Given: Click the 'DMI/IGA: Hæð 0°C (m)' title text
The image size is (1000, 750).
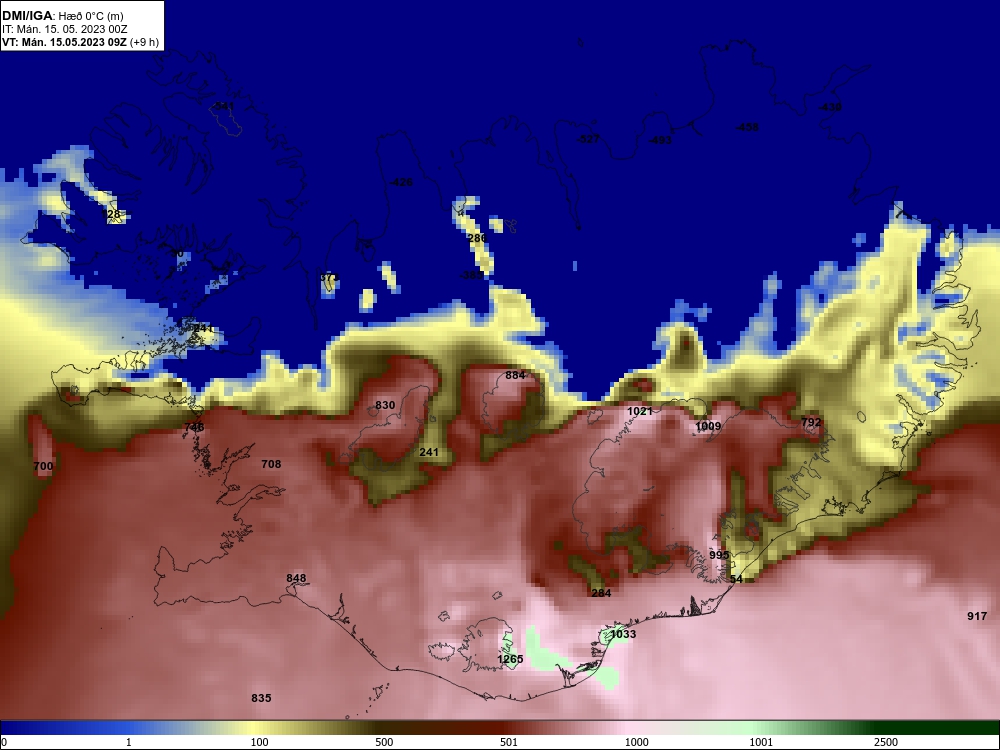Looking at the screenshot, I should (x=62, y=16).
